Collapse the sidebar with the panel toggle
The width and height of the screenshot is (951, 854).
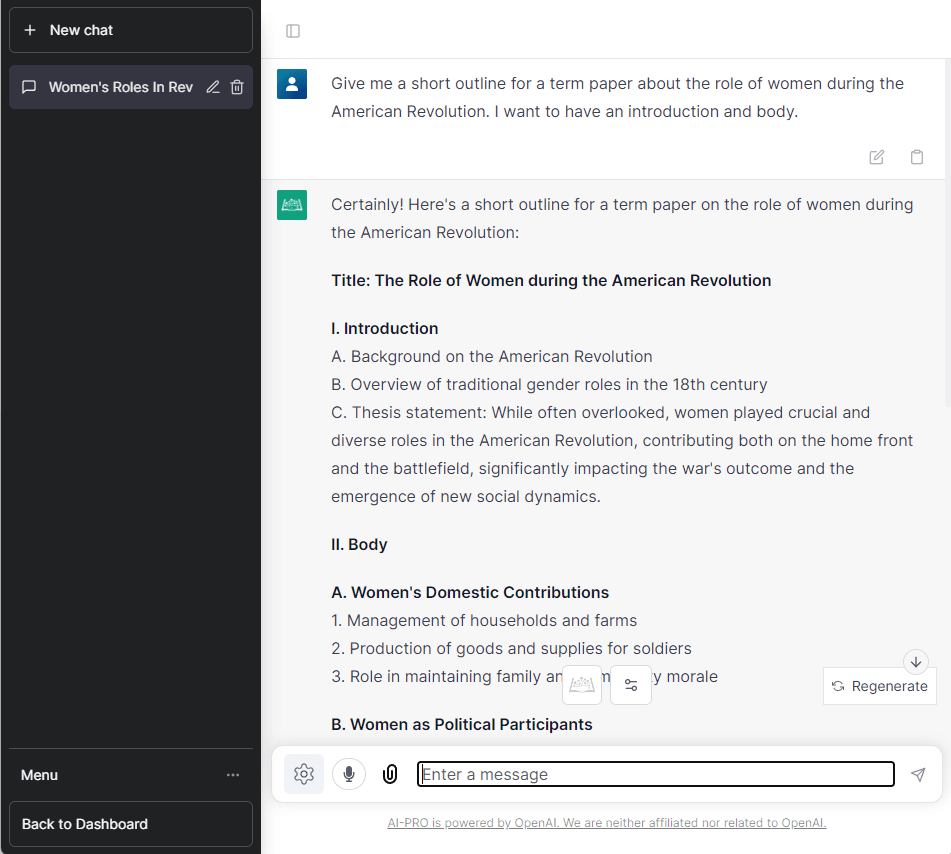293,31
